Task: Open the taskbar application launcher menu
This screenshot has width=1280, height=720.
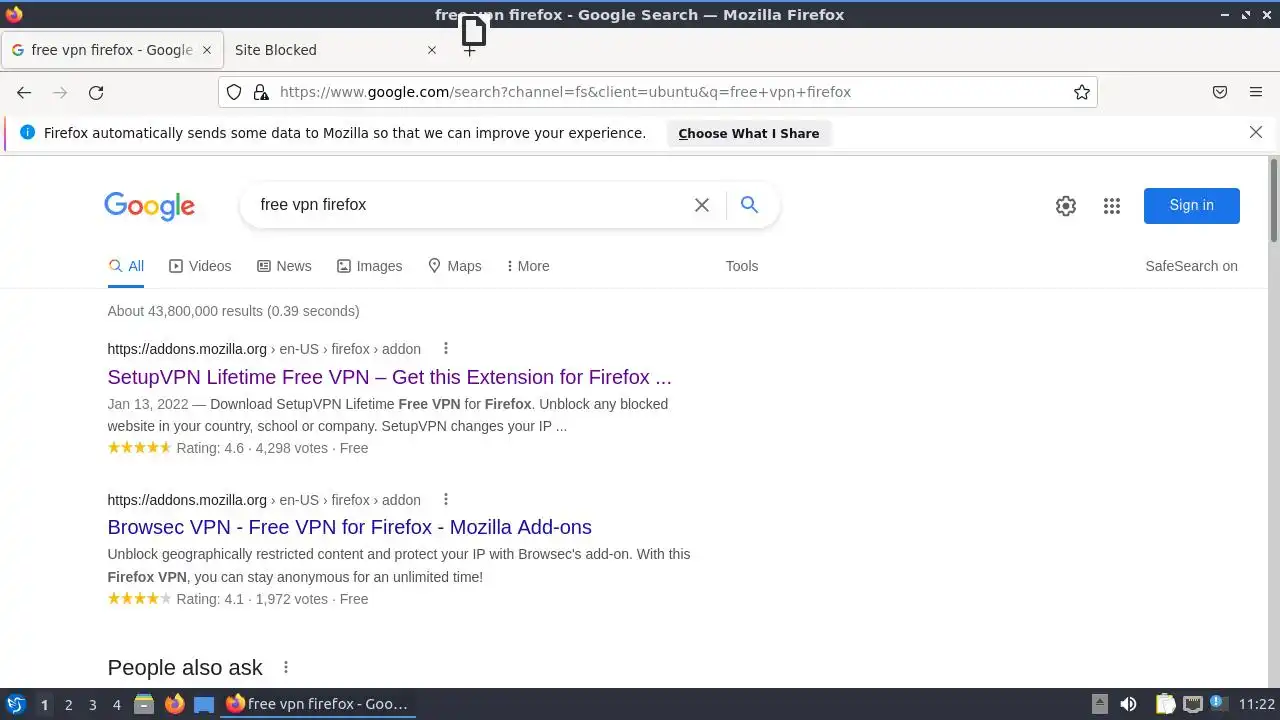Action: (15, 704)
